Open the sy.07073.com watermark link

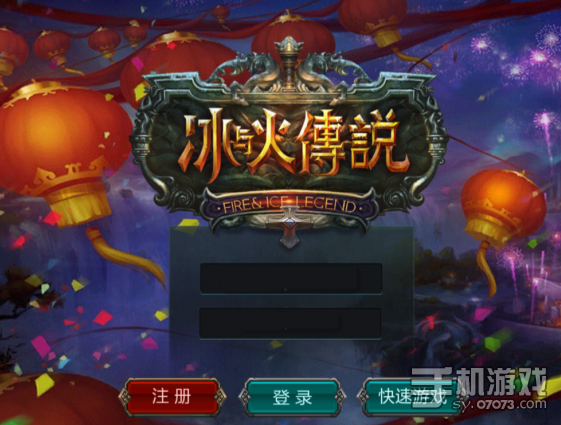coord(499,404)
